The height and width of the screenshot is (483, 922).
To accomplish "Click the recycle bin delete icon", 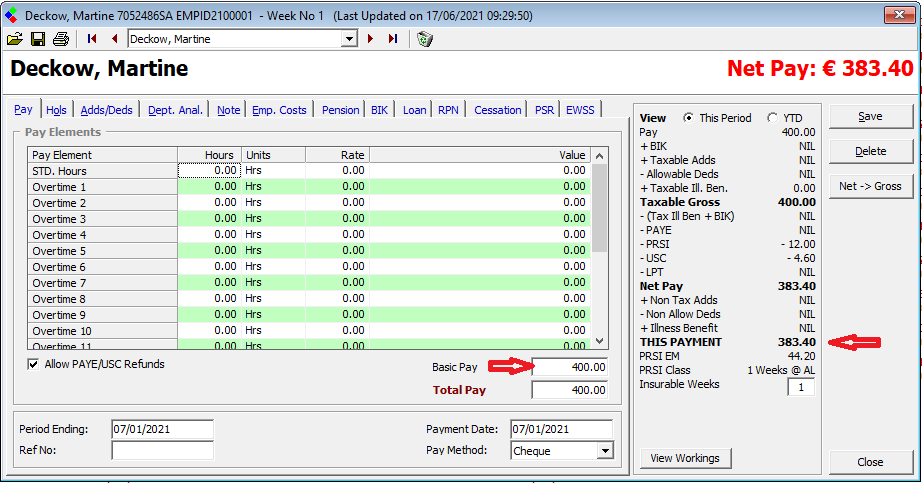I will click(425, 39).
